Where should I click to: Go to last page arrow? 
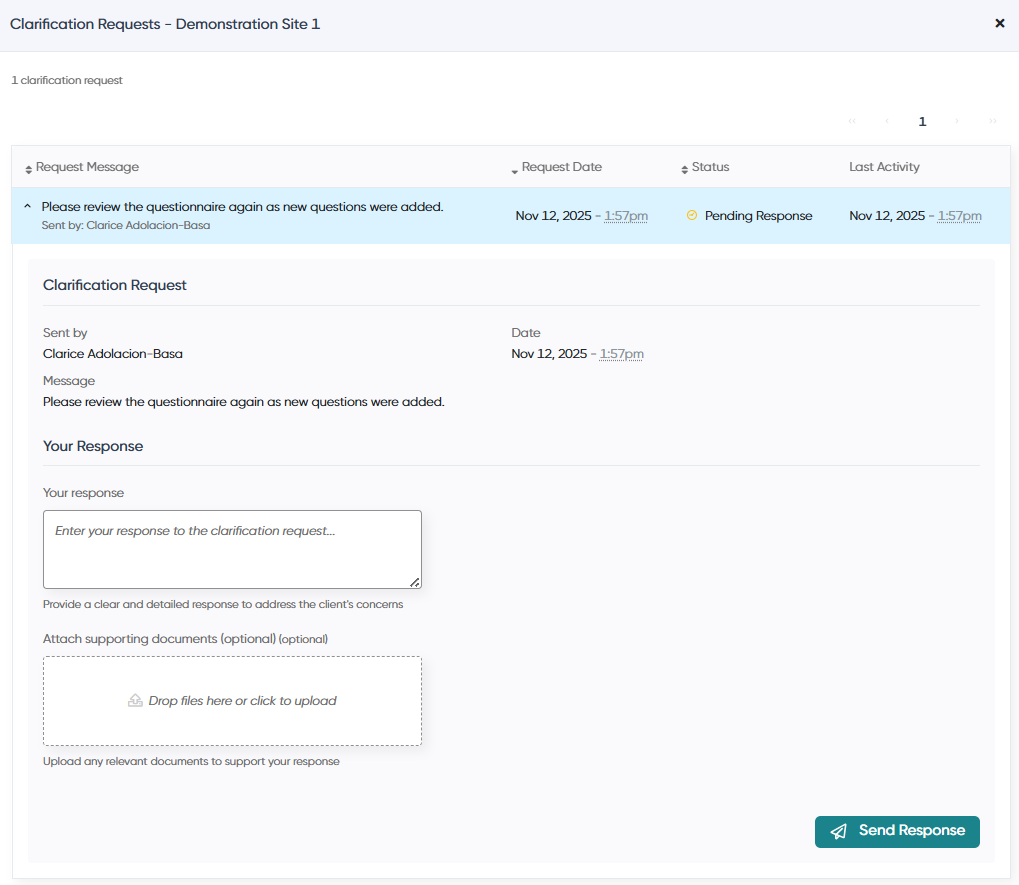[992, 121]
